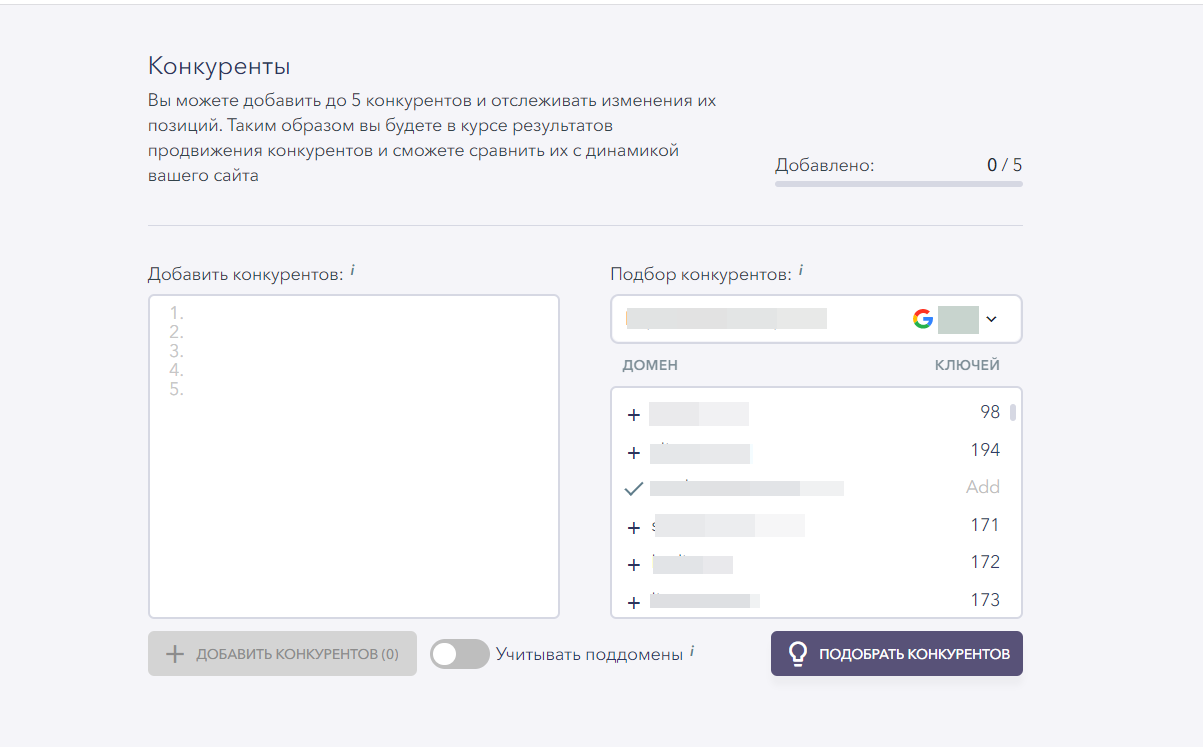Click the "Добавлено" 0/5 progress bar
Viewport: 1203px width, 747px height.
pos(898,184)
